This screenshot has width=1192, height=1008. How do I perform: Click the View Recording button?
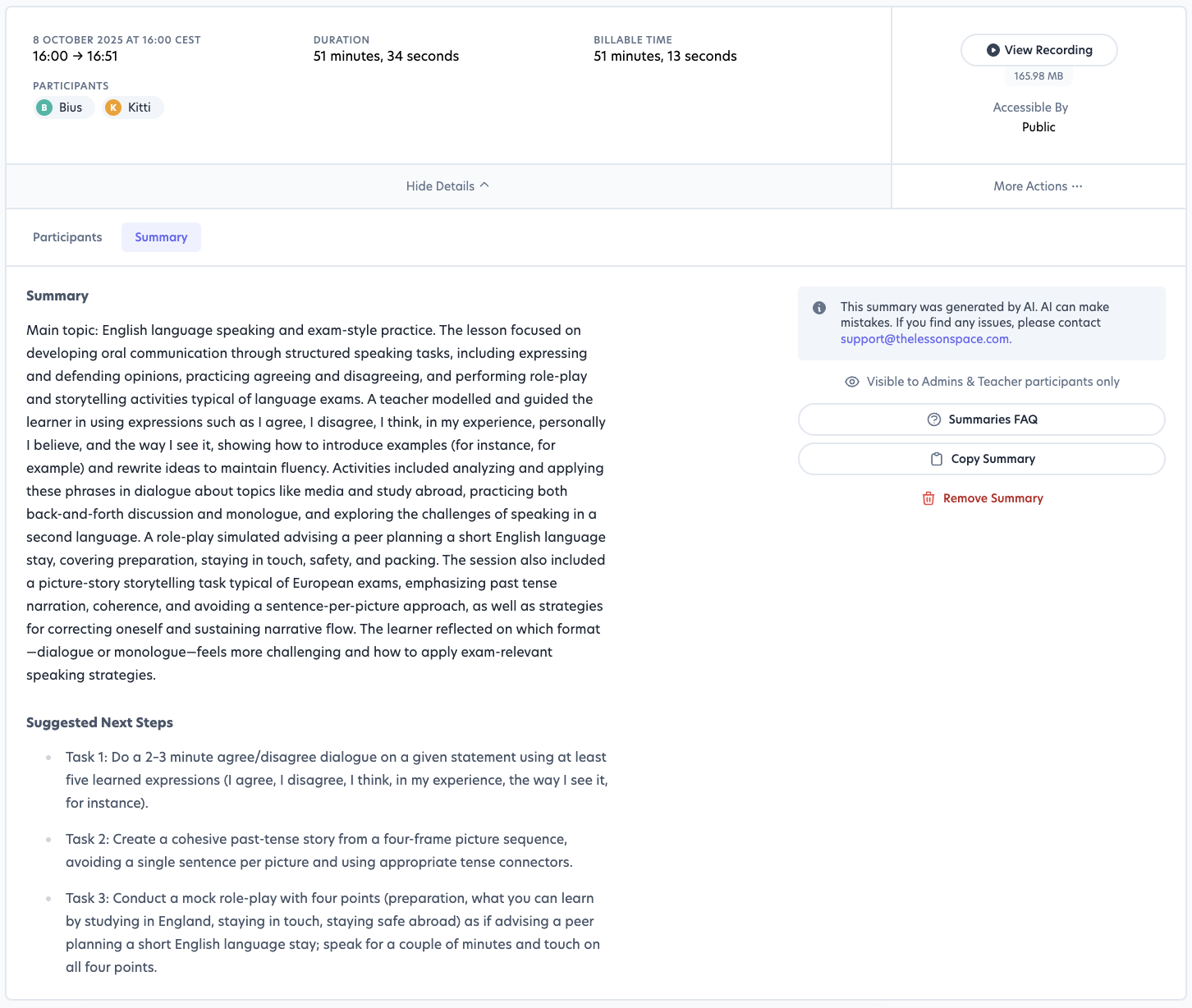(x=1038, y=50)
